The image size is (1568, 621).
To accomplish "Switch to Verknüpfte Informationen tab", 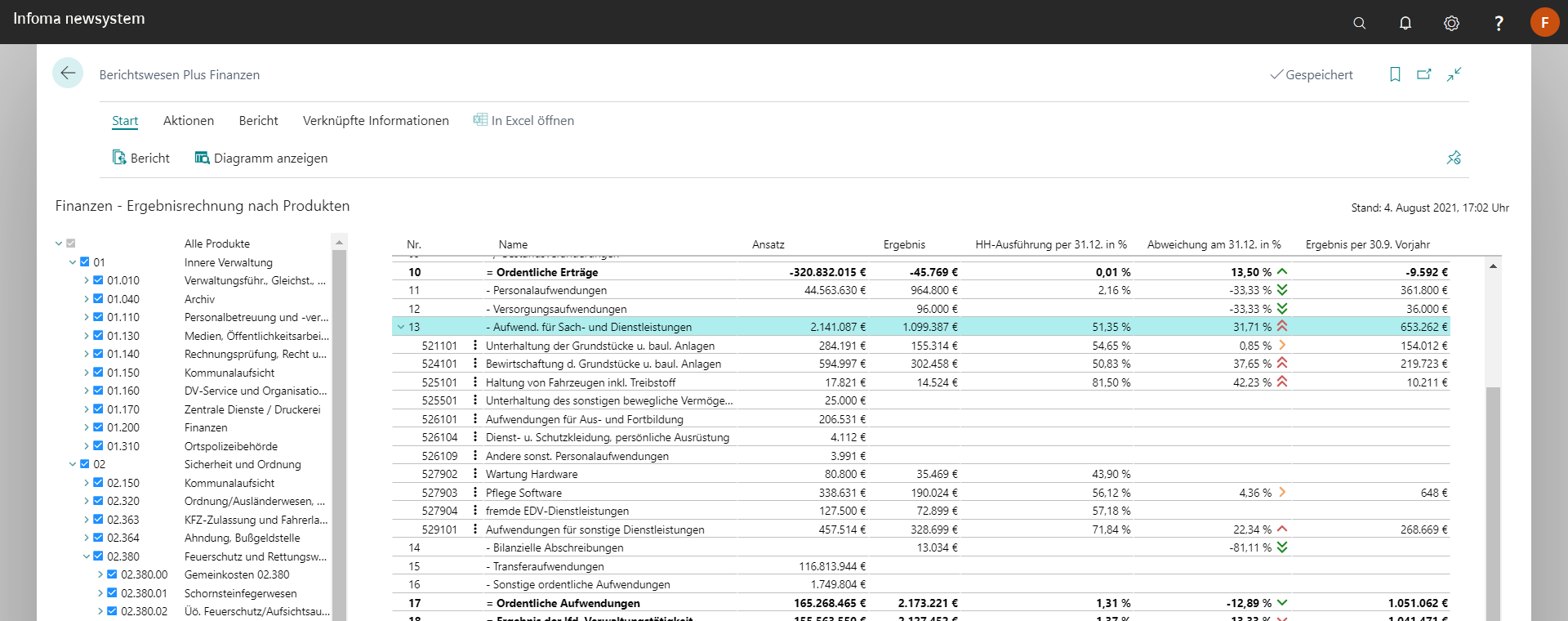I will 376,121.
